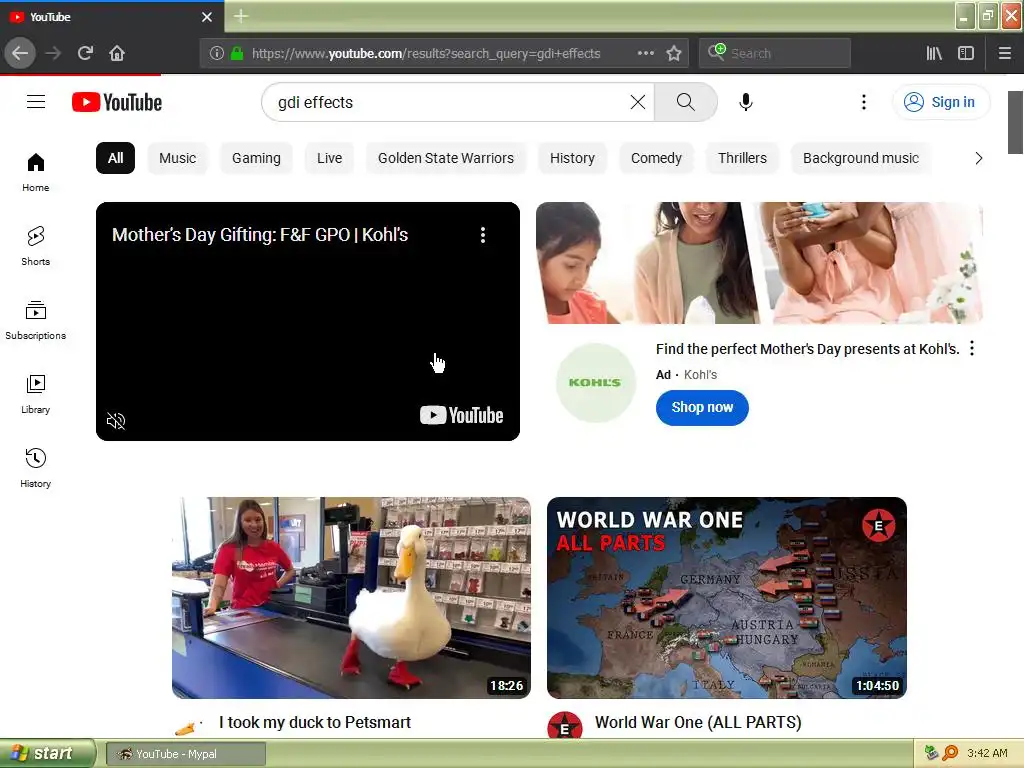The height and width of the screenshot is (768, 1024).
Task: Open the 'World War One (ALL PARTS)' title
Action: pyautogui.click(x=698, y=722)
